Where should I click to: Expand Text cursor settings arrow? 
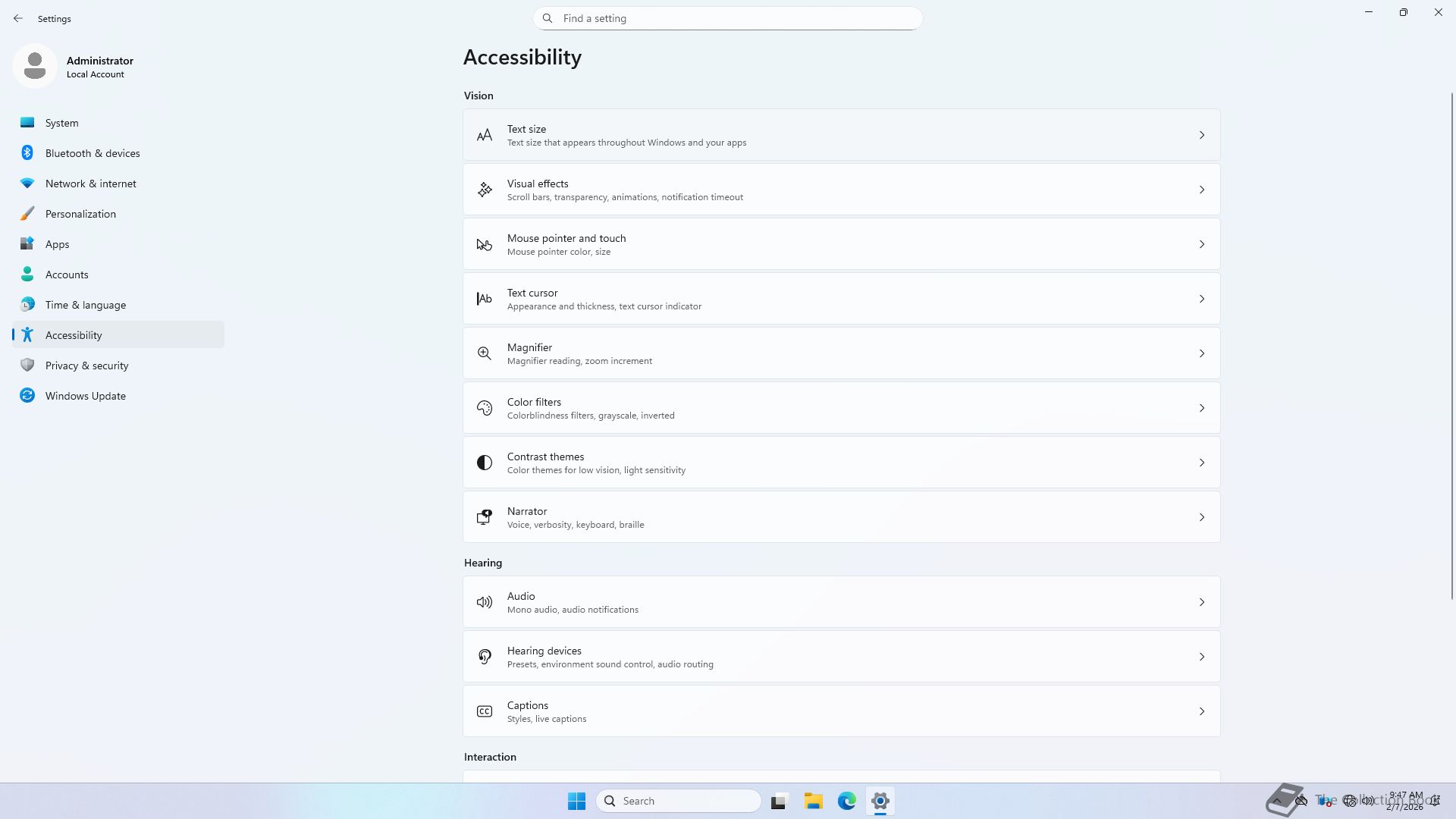[1201, 300]
